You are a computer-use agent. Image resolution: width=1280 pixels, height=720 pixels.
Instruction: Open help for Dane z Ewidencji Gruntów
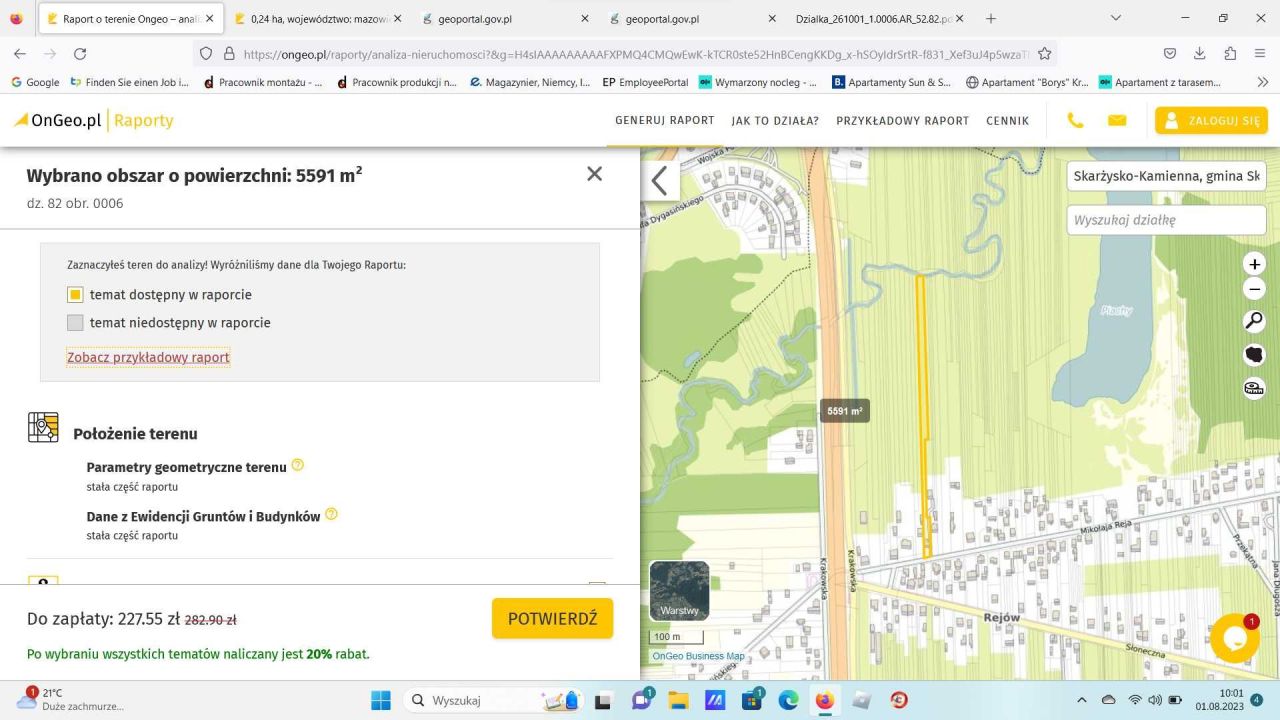click(x=331, y=514)
